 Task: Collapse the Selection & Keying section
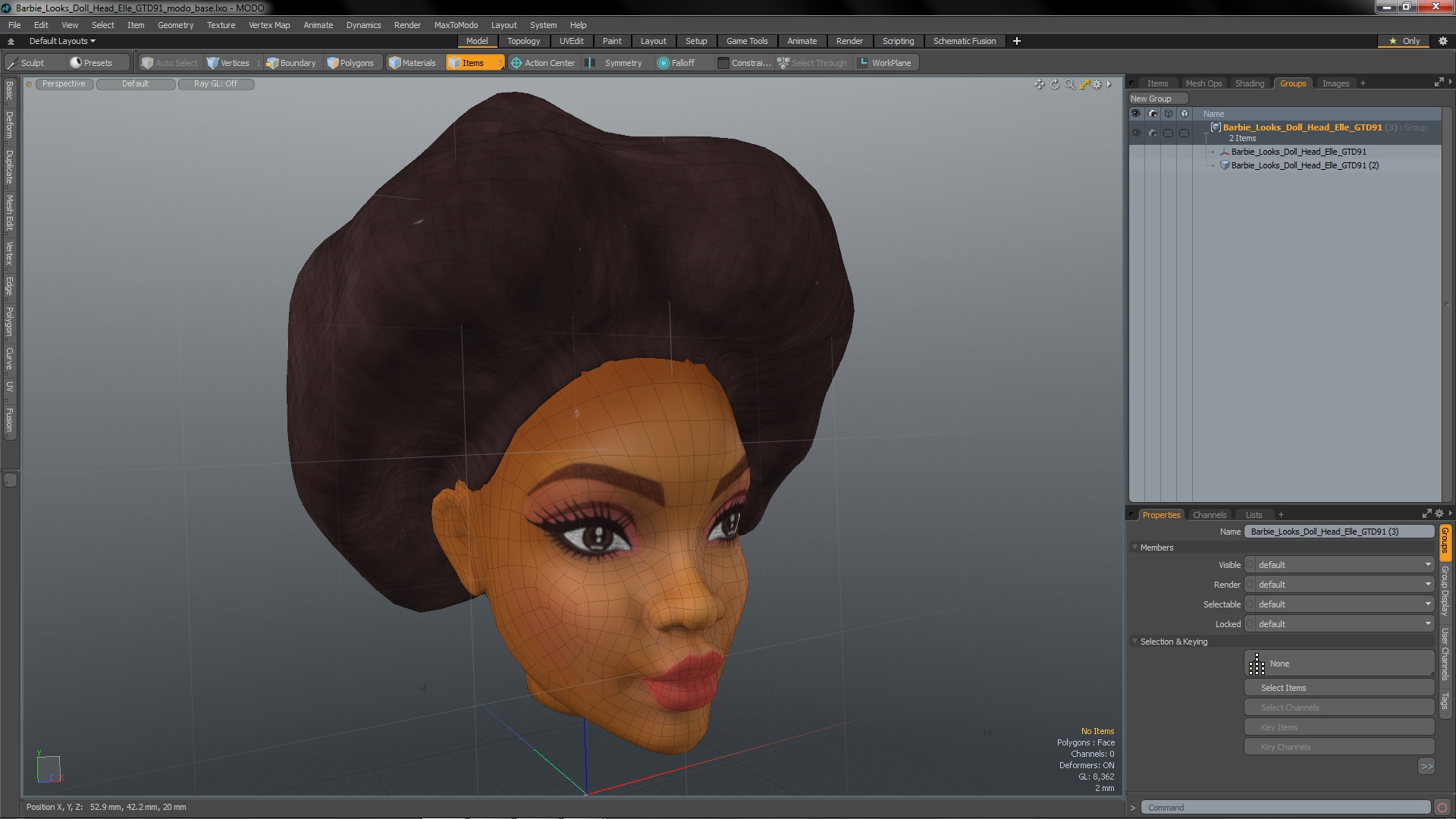pos(1135,642)
